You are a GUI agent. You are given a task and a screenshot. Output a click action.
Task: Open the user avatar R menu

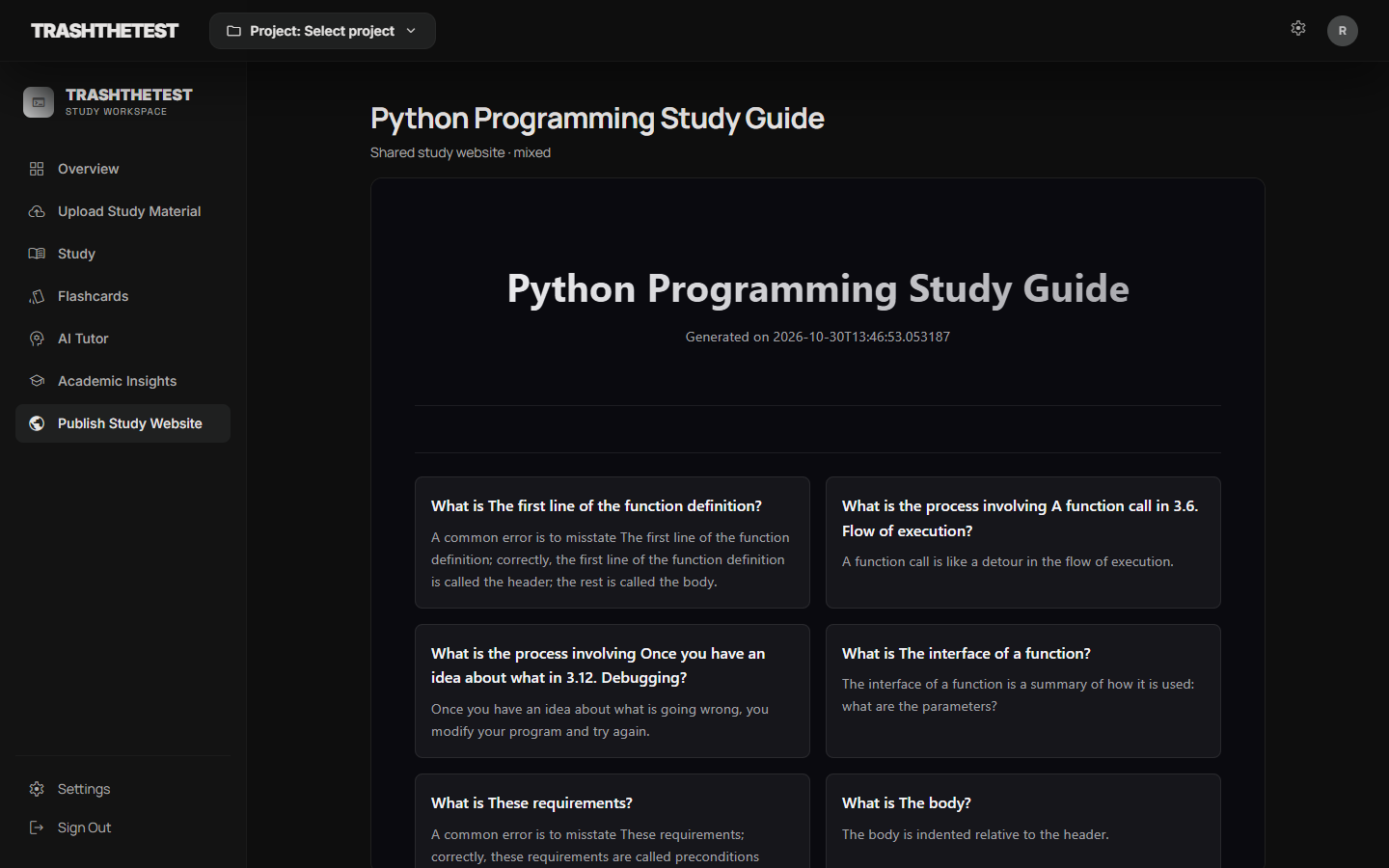click(1343, 31)
